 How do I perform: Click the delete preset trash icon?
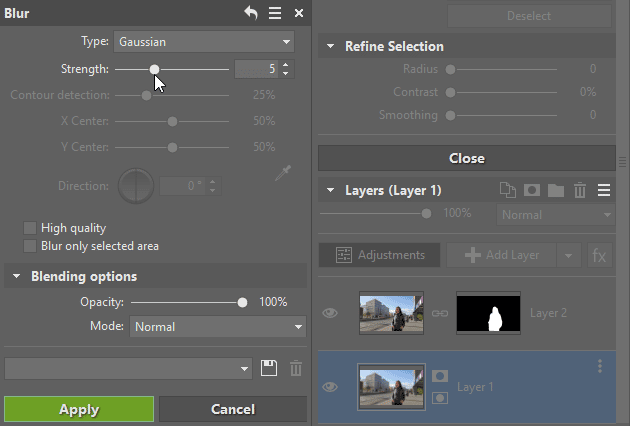[296, 368]
